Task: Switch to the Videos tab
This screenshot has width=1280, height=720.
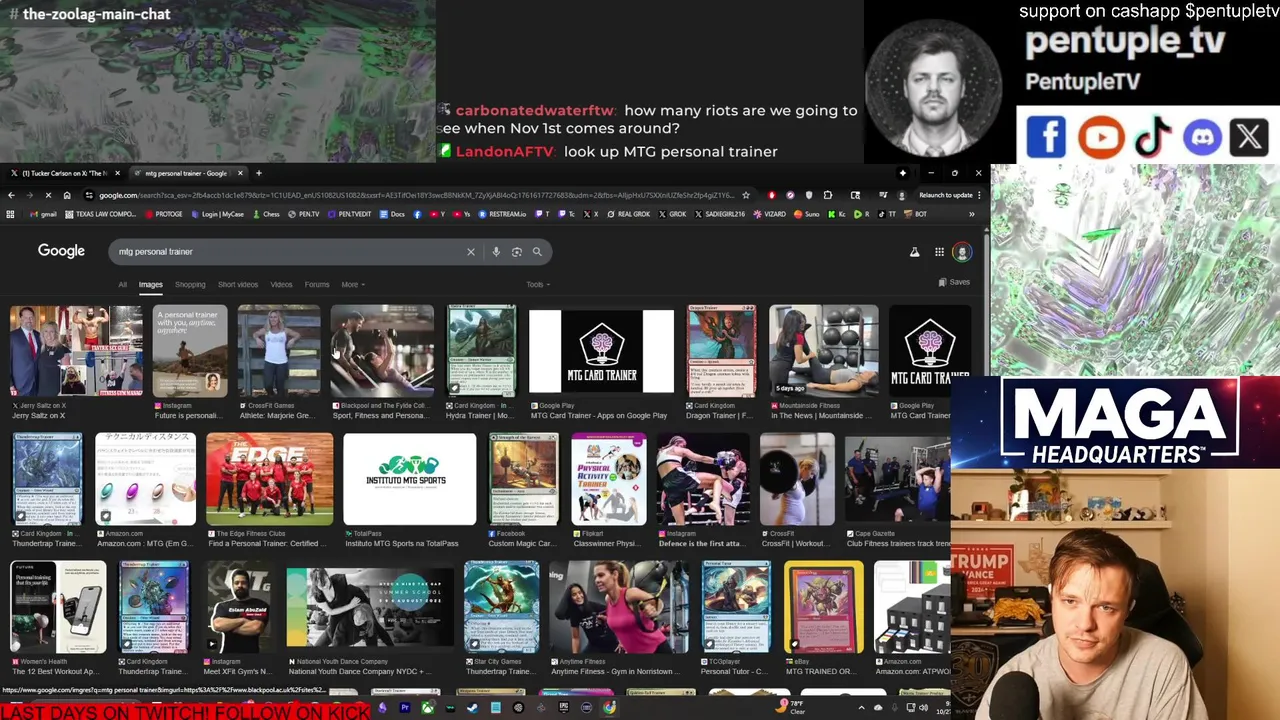Action: pyautogui.click(x=281, y=285)
